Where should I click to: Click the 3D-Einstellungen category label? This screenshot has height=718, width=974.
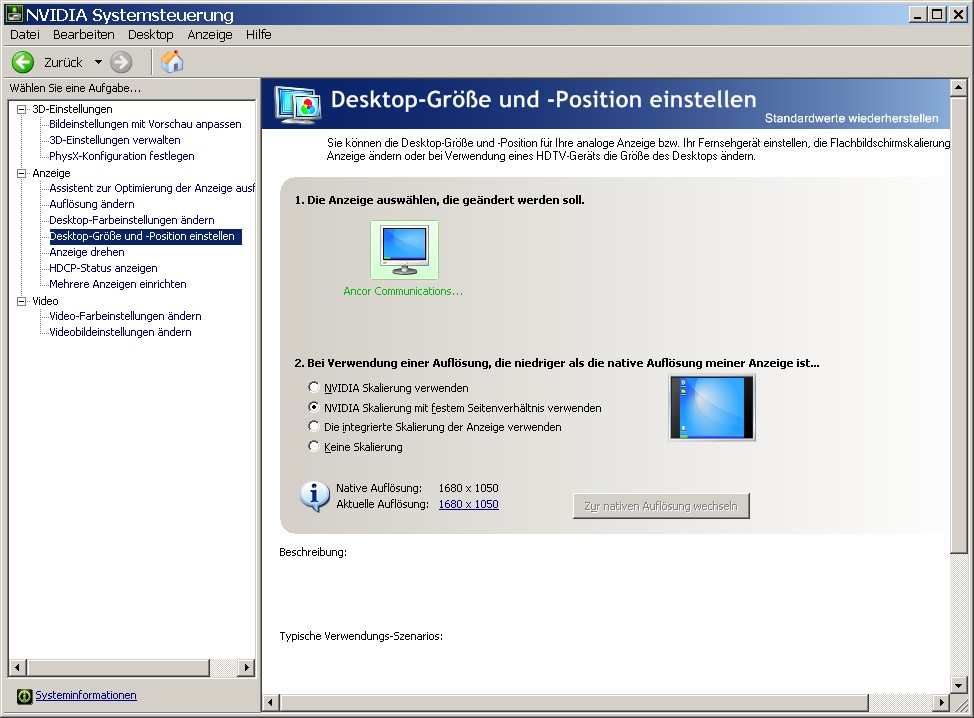[x=72, y=109]
